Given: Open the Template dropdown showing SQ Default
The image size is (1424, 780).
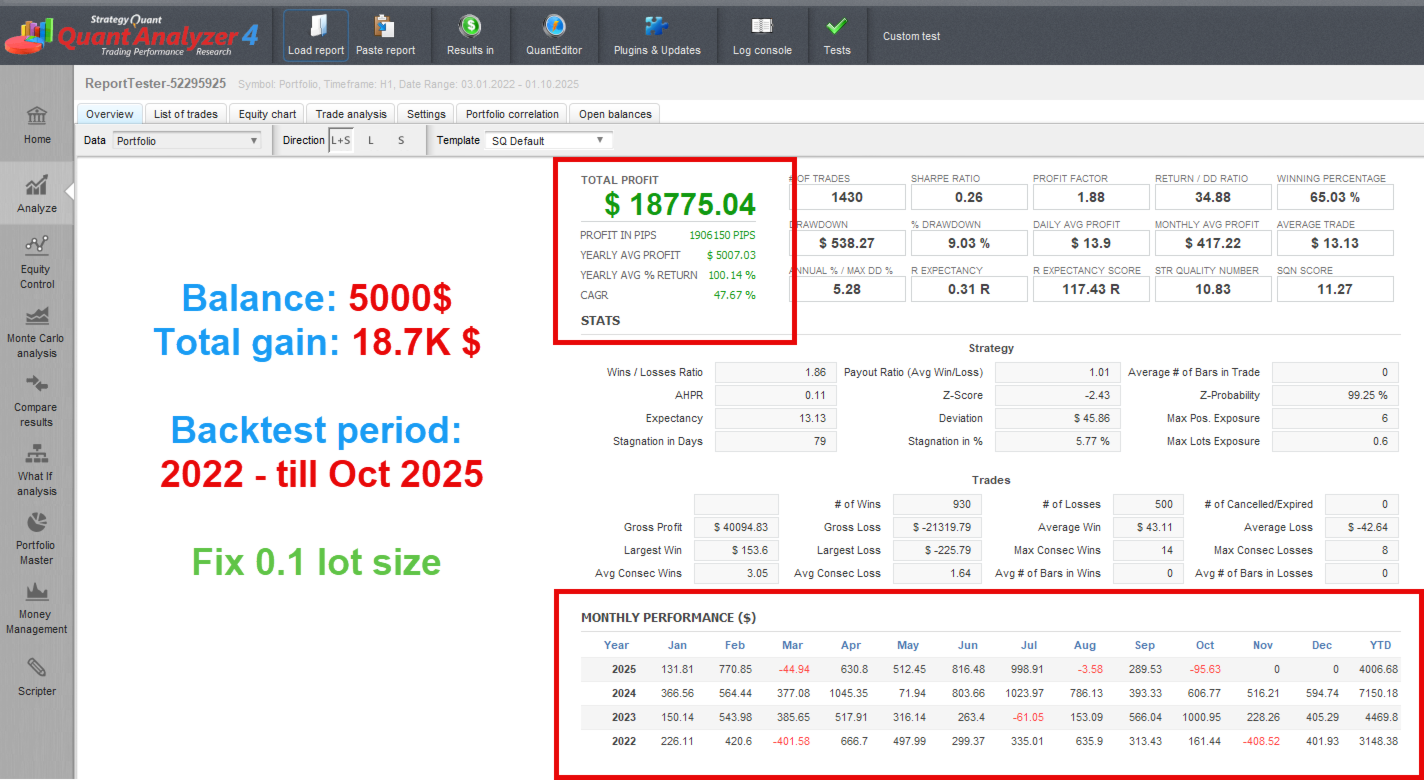Looking at the screenshot, I should [x=548, y=140].
